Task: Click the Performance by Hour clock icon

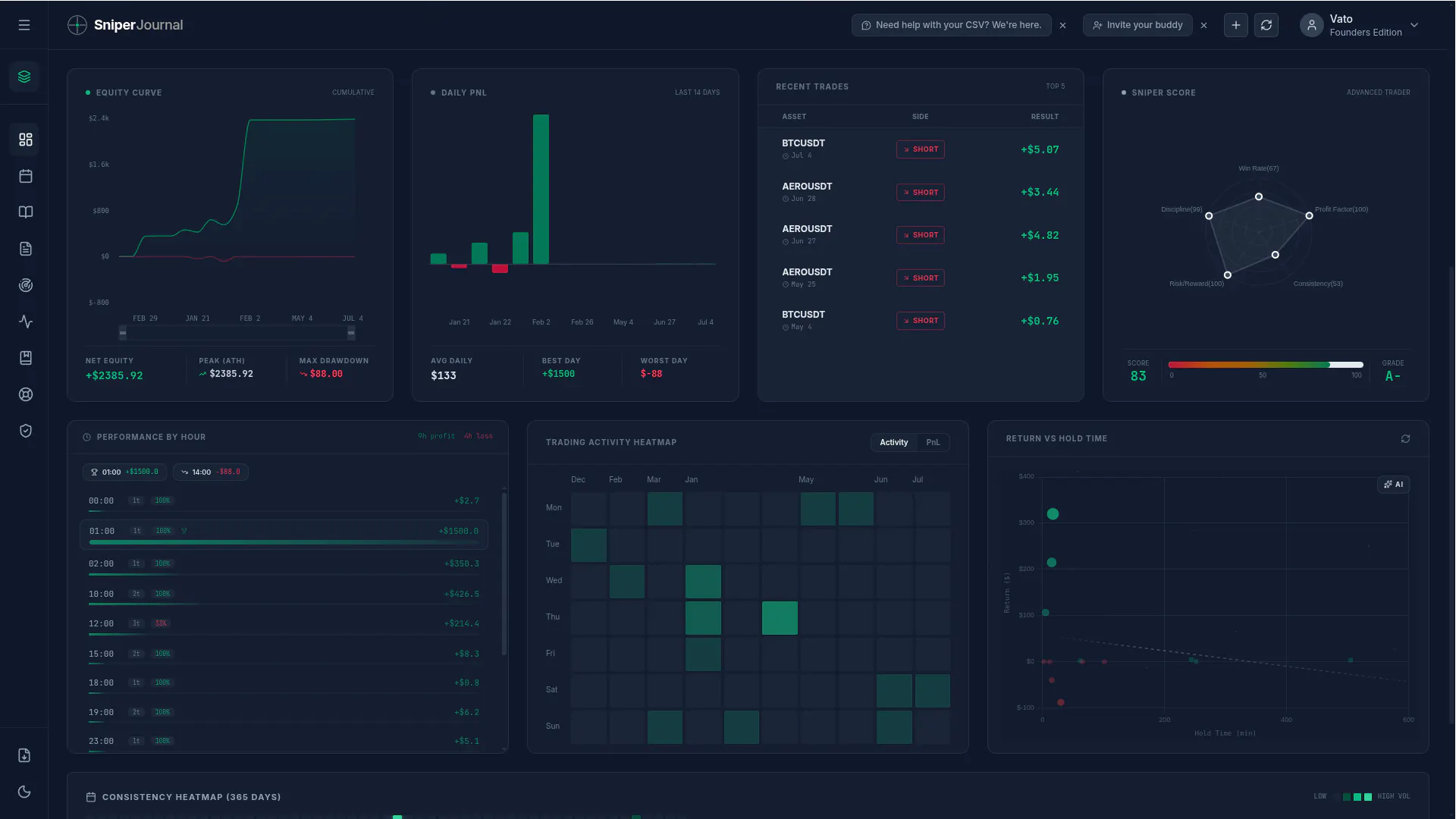Action: [86, 438]
